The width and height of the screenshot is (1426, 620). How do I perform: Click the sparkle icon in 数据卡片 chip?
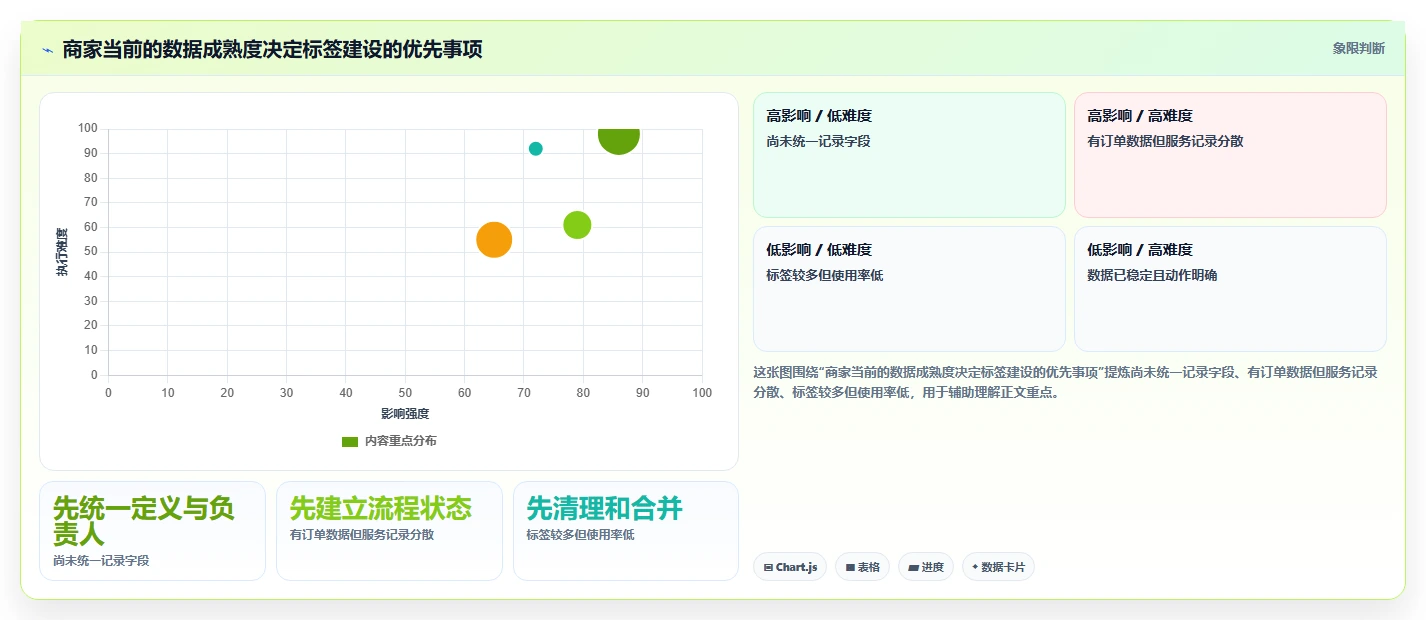click(x=975, y=567)
